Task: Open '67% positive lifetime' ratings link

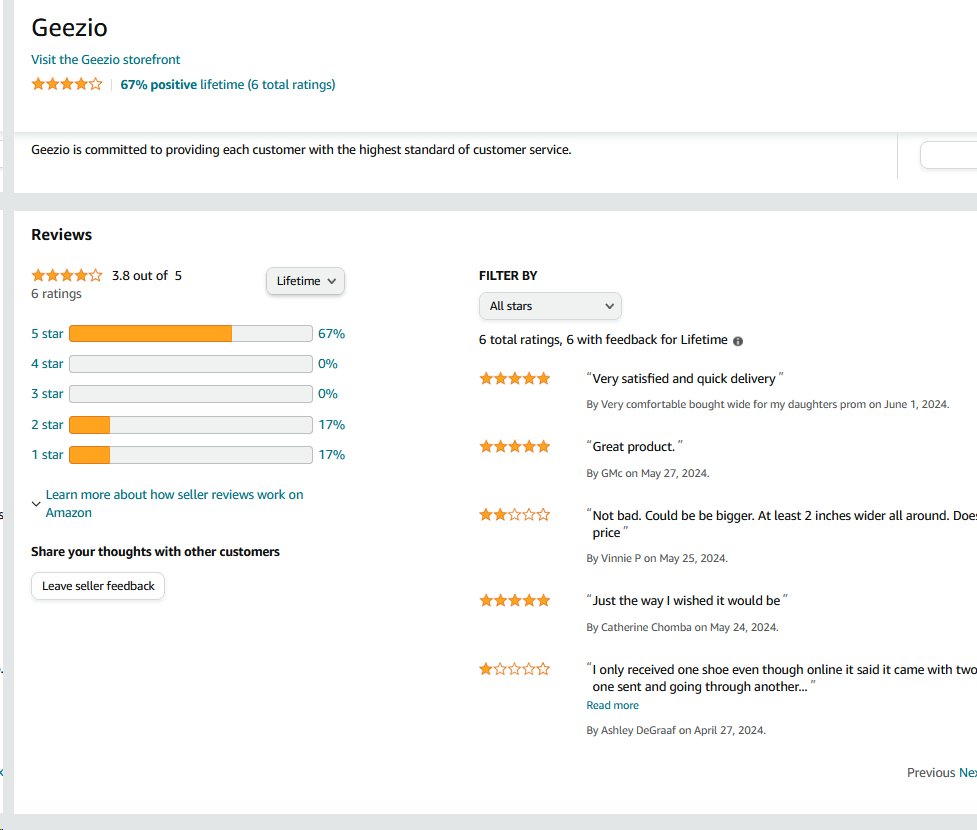Action: [x=228, y=85]
